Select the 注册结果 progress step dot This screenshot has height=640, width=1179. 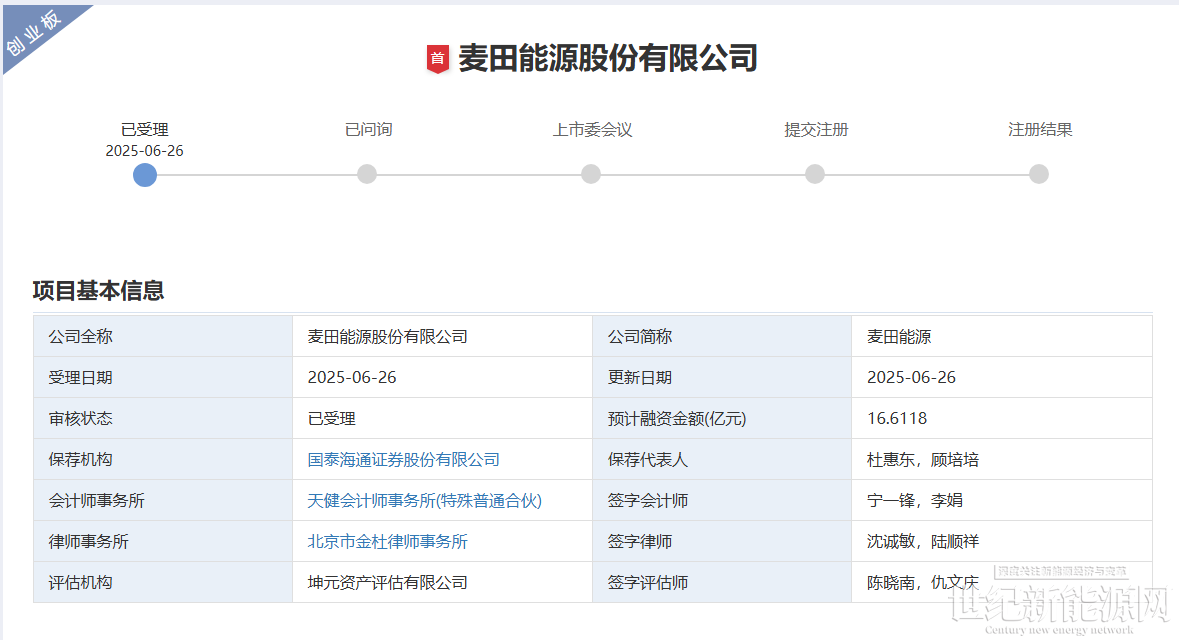tap(1039, 174)
